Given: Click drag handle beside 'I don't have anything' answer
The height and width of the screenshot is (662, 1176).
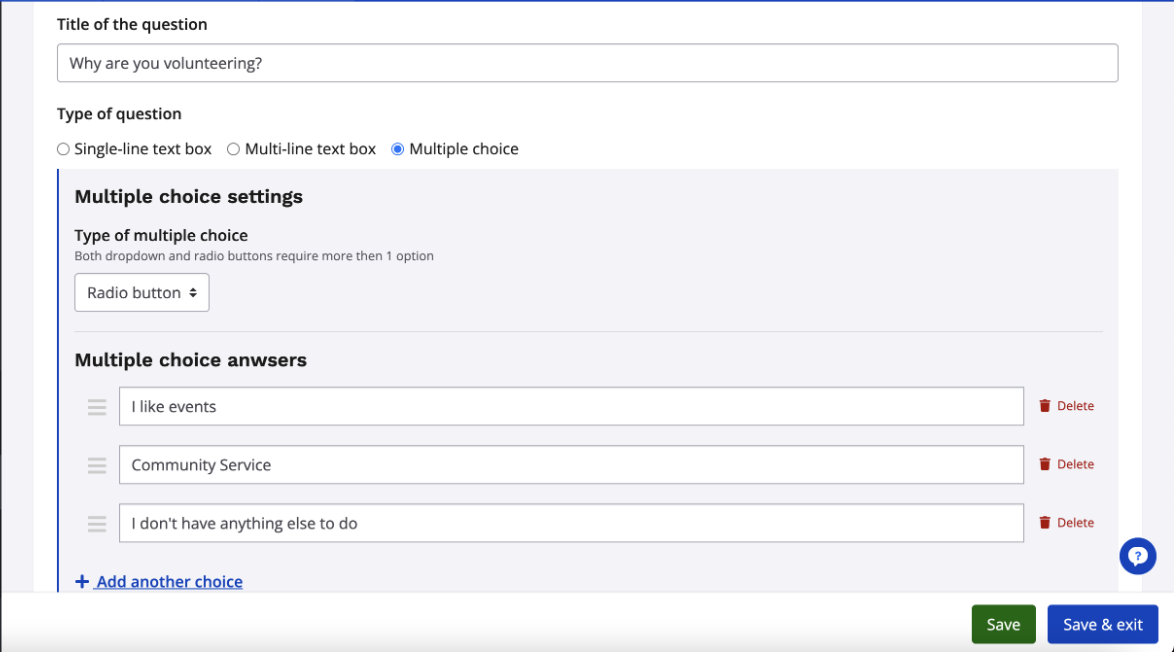Looking at the screenshot, I should coord(97,523).
